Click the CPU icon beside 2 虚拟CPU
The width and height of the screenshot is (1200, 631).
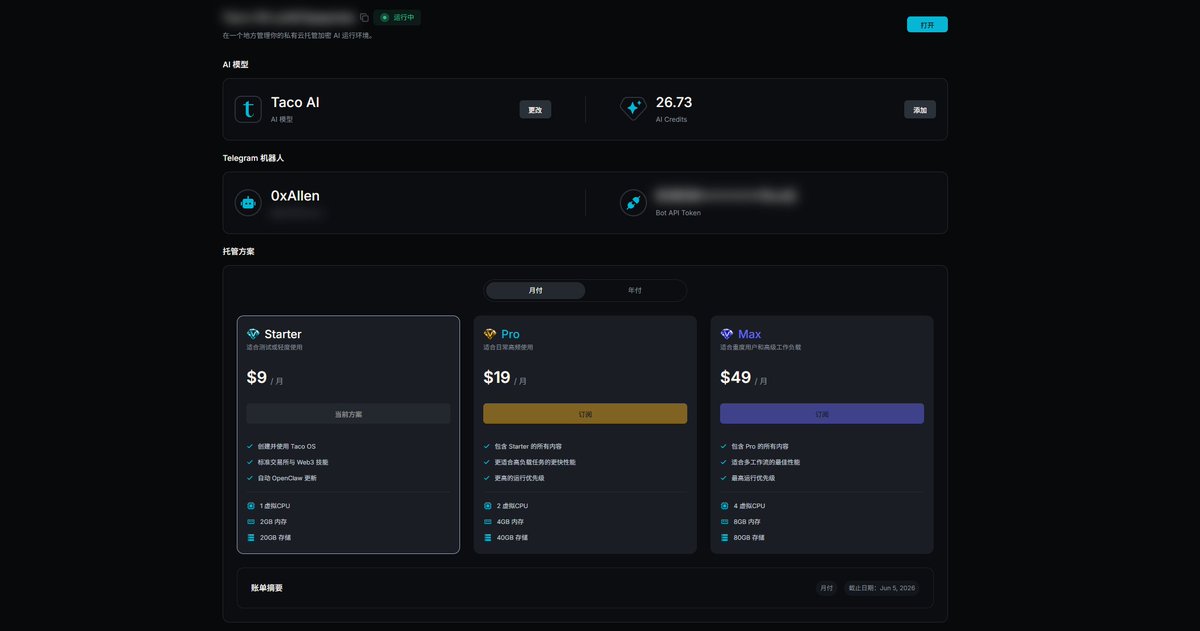(x=487, y=506)
